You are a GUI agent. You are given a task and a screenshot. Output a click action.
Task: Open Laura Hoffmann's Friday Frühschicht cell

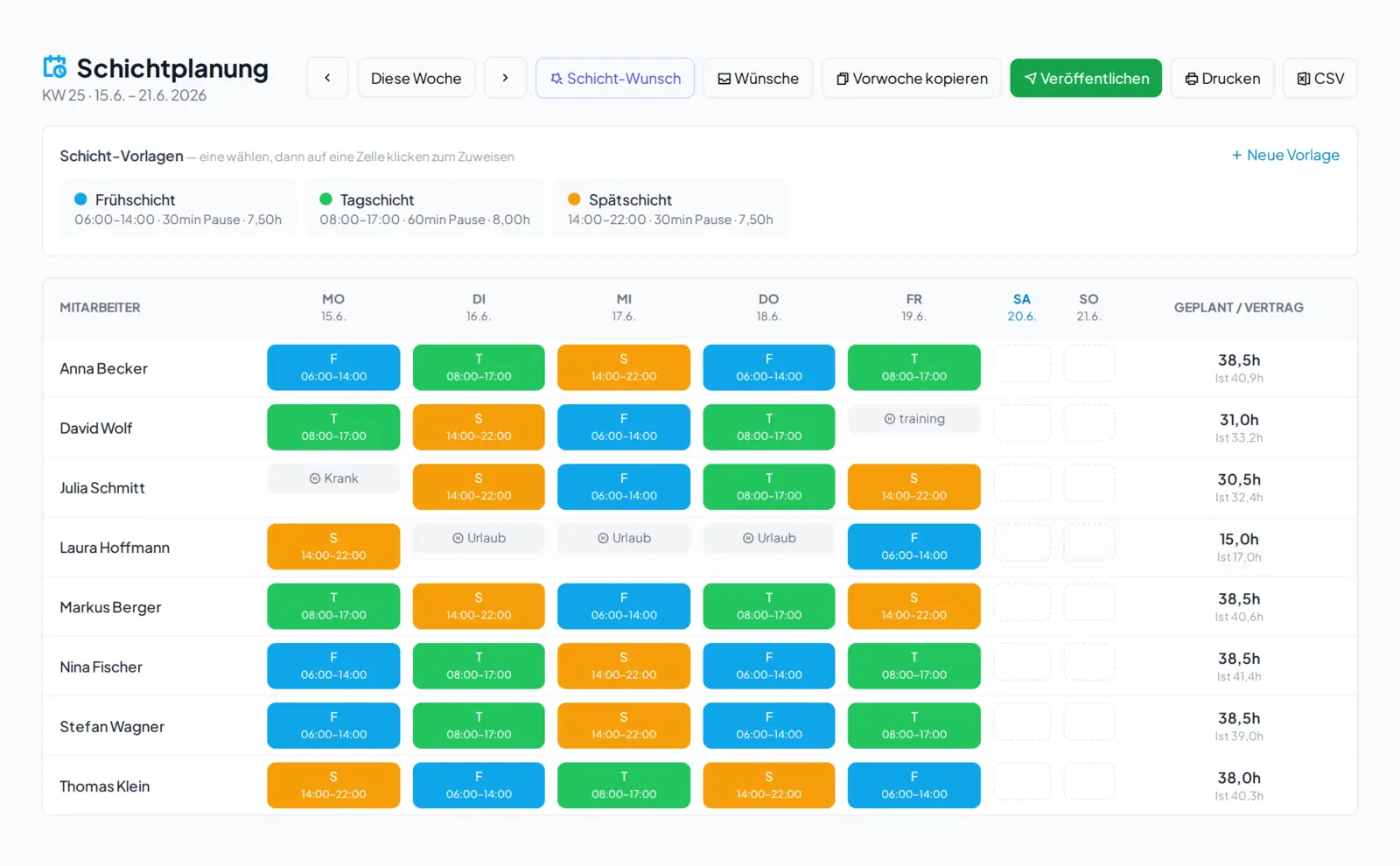coord(914,547)
